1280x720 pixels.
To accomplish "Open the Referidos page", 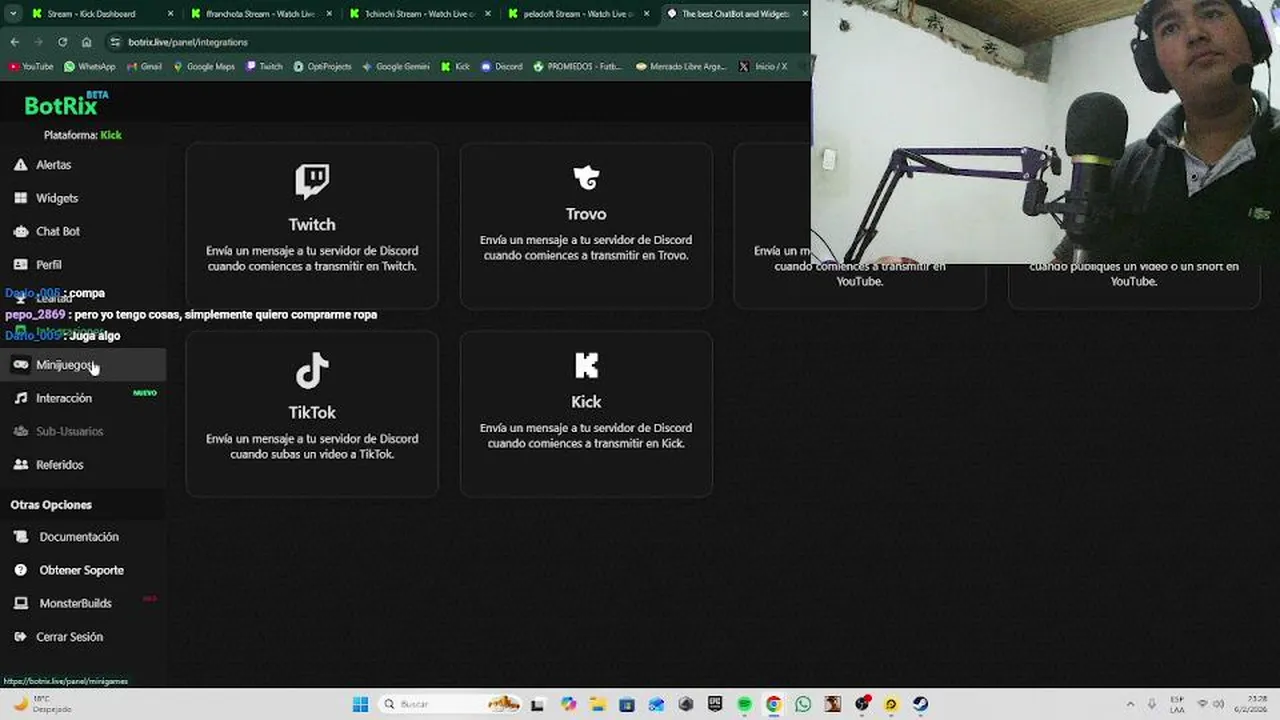I will tap(83, 464).
